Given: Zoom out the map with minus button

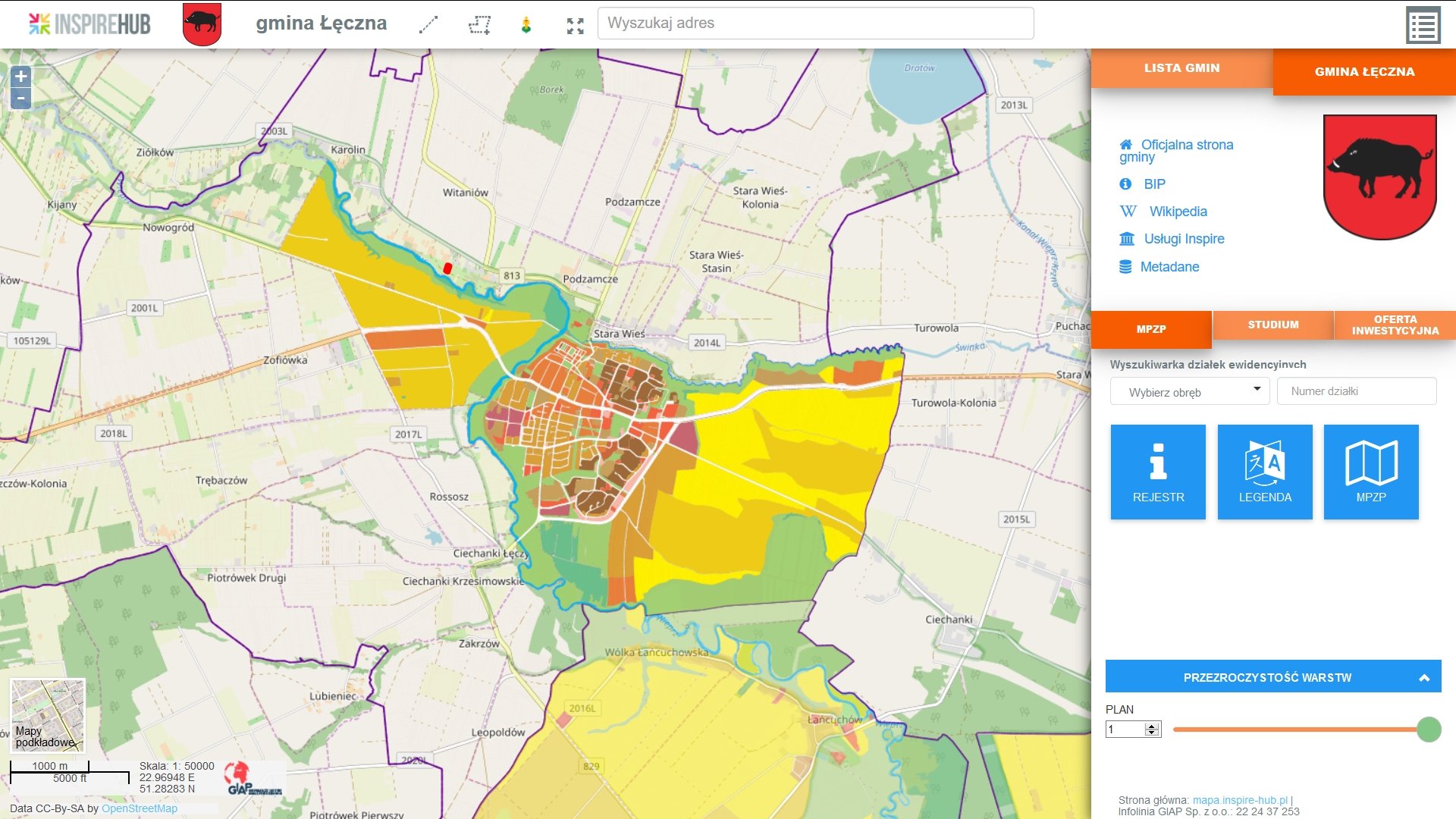Looking at the screenshot, I should (21, 98).
